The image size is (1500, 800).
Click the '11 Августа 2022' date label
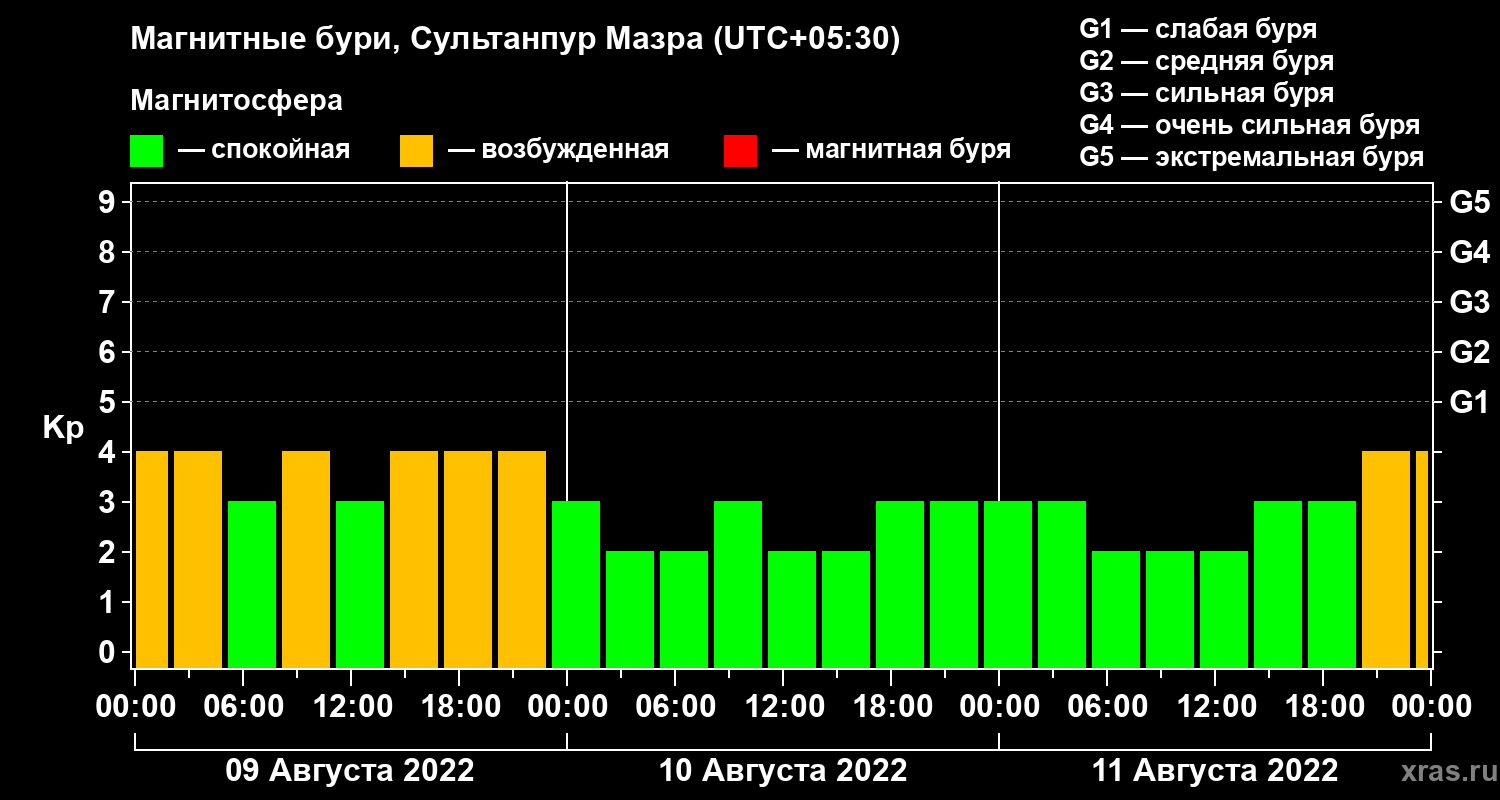point(1215,771)
